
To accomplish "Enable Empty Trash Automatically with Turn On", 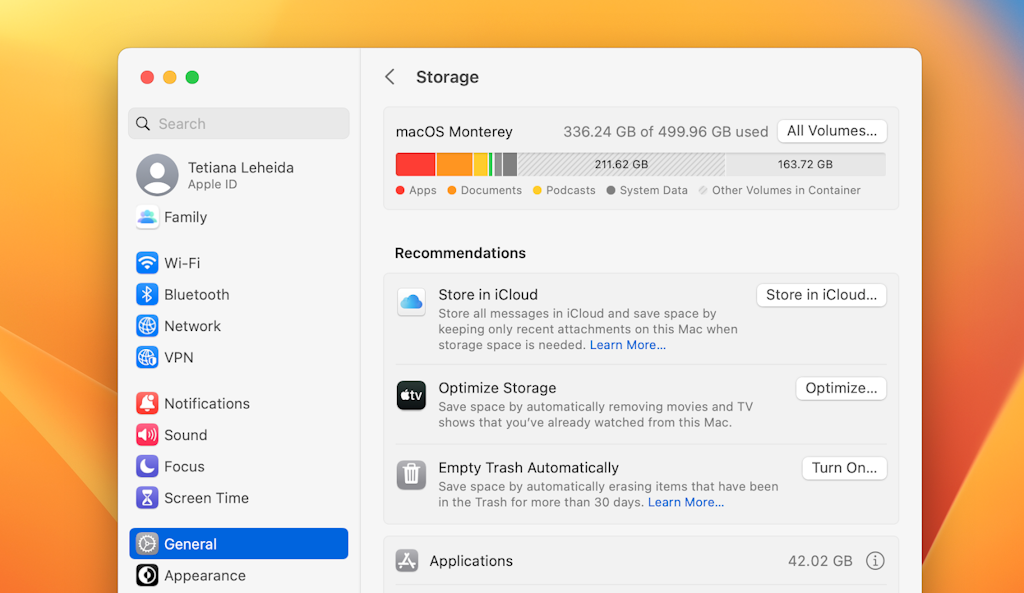I will click(x=844, y=467).
